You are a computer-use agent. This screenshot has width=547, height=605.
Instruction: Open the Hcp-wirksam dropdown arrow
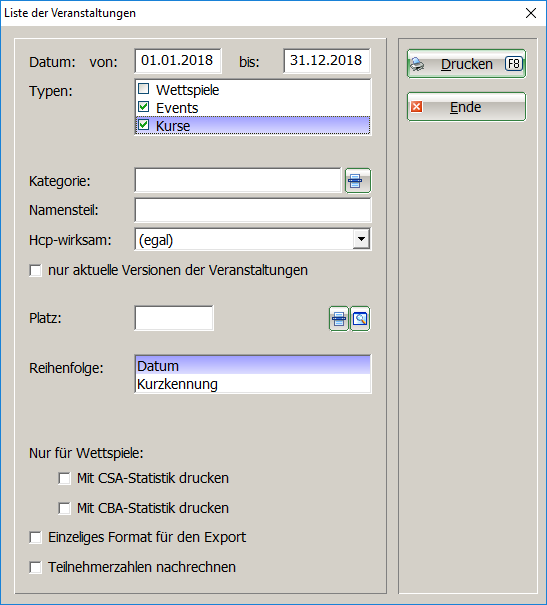[x=361, y=239]
